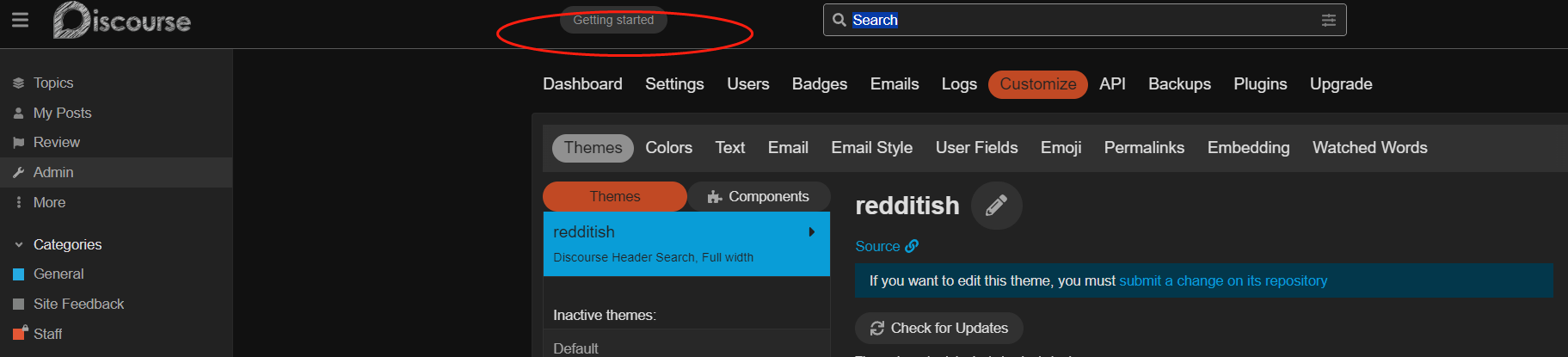Click Check for Updates button

[938, 328]
